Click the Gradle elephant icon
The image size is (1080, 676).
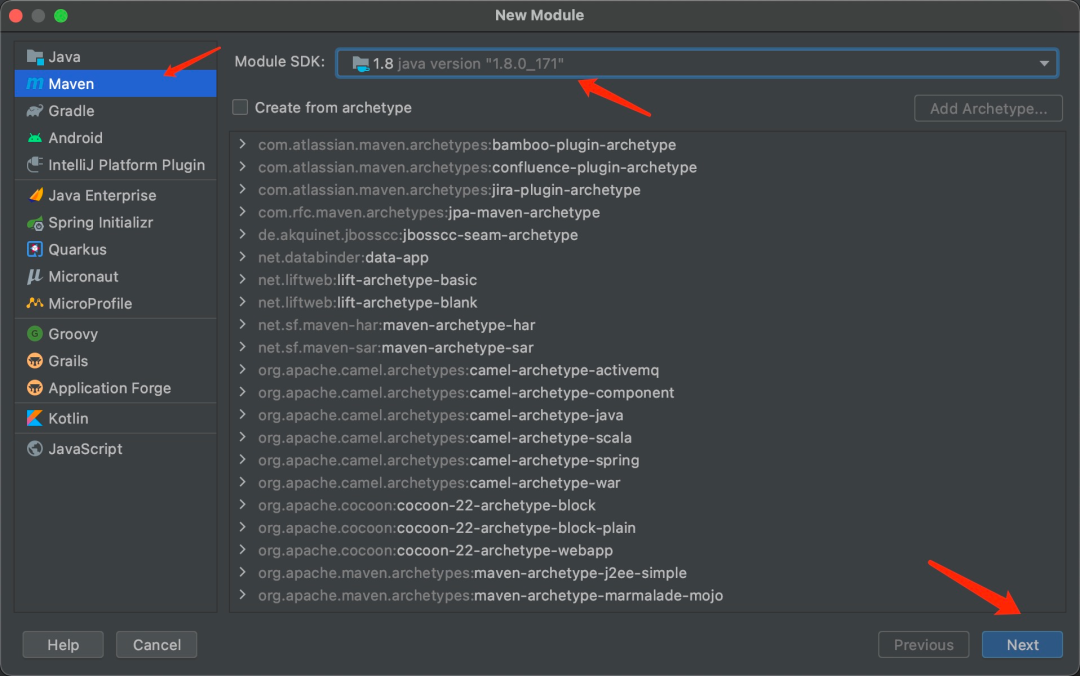coord(34,110)
